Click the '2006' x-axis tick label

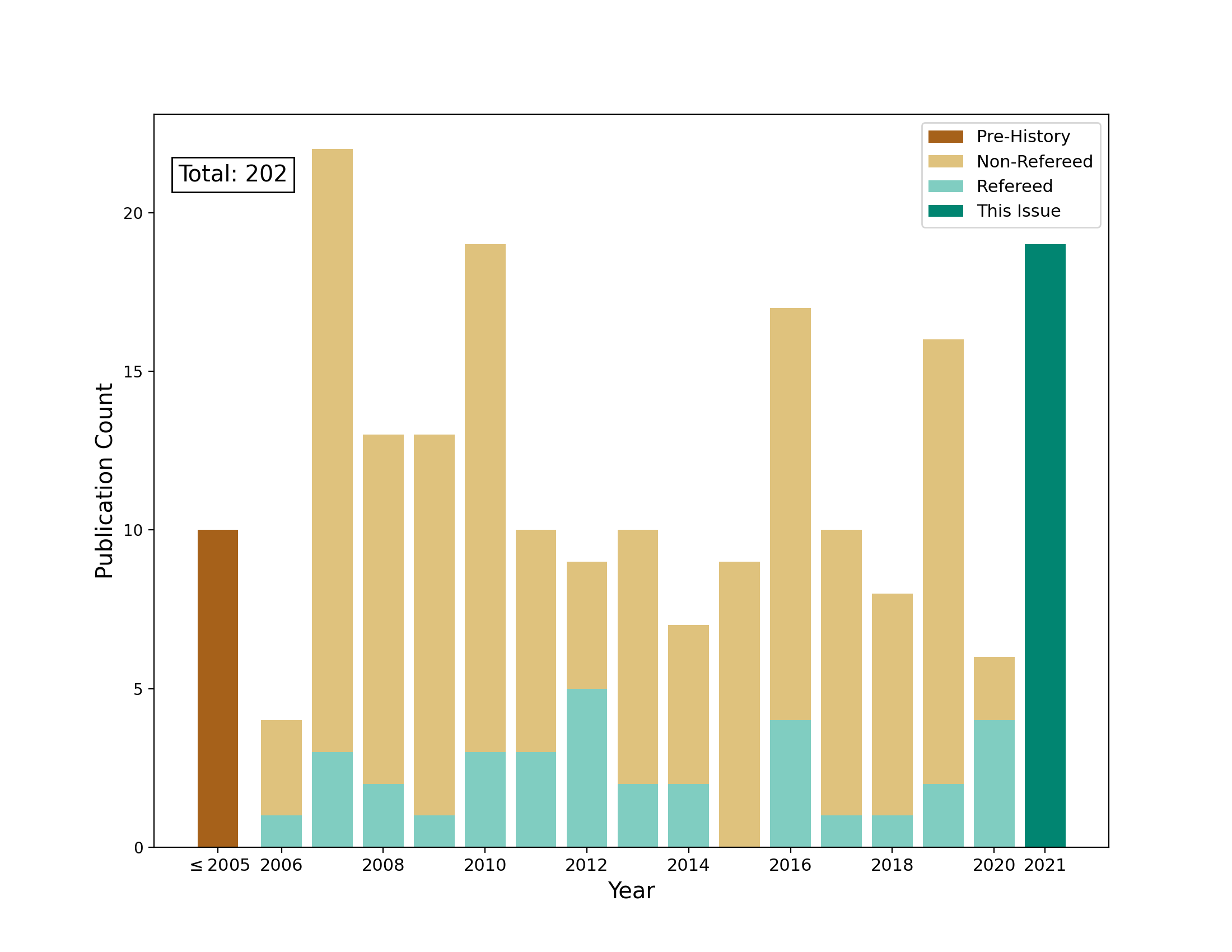pyautogui.click(x=281, y=865)
